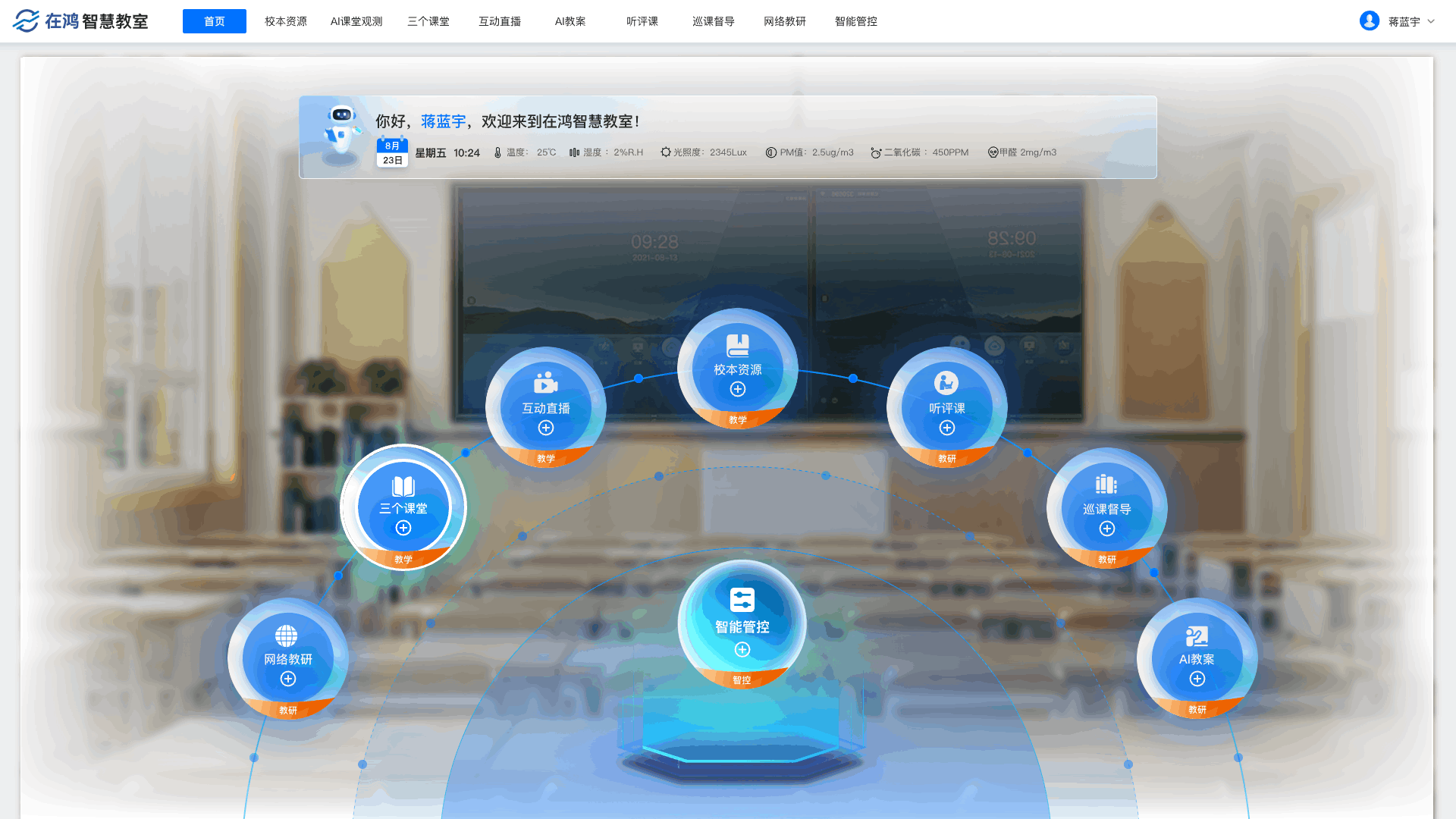Click the AI教案 bubble's top icon
Image resolution: width=1456 pixels, height=819 pixels.
pyautogui.click(x=1196, y=635)
